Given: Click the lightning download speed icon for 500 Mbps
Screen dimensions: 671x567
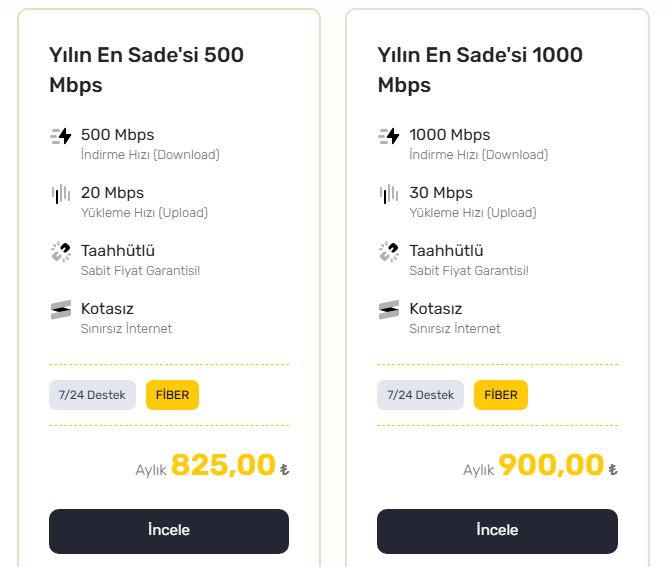Looking at the screenshot, I should point(61,136).
